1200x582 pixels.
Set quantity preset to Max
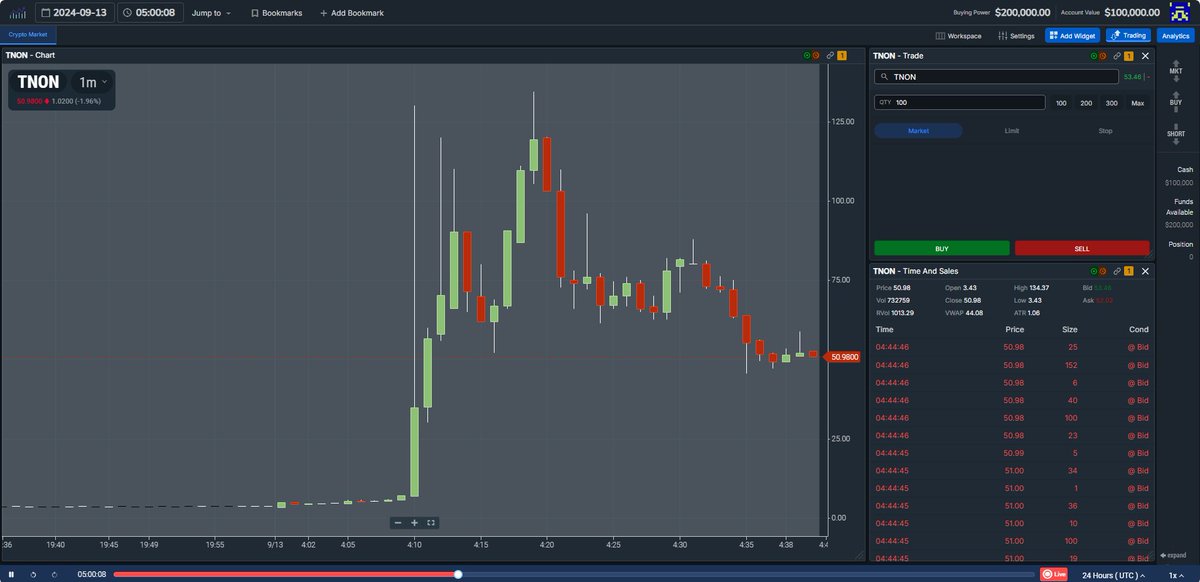click(1137, 103)
